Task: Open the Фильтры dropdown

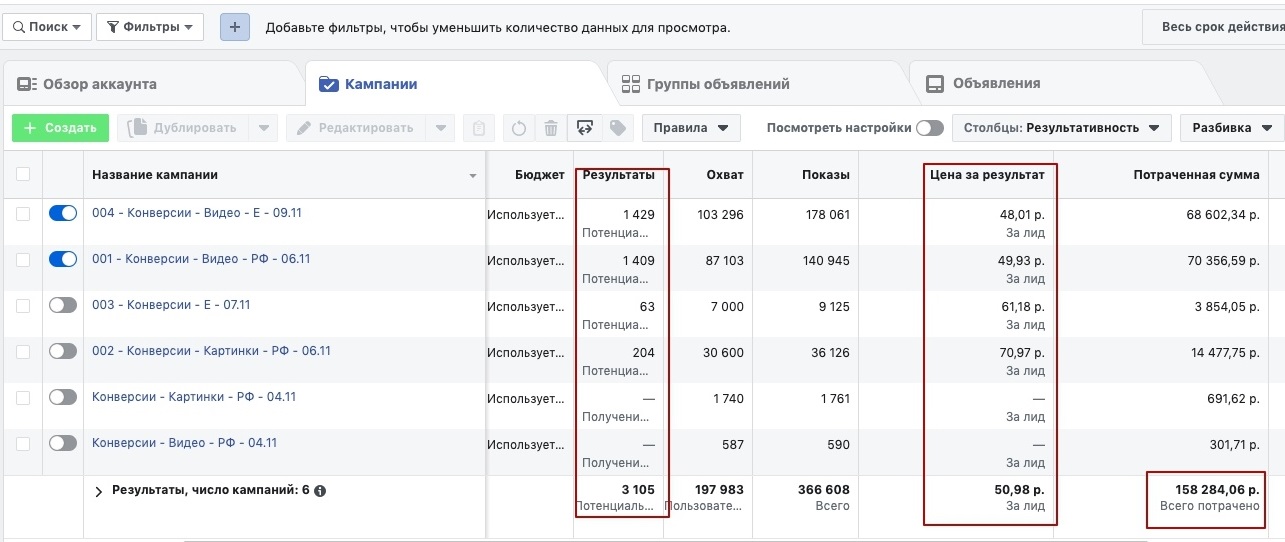Action: point(150,27)
